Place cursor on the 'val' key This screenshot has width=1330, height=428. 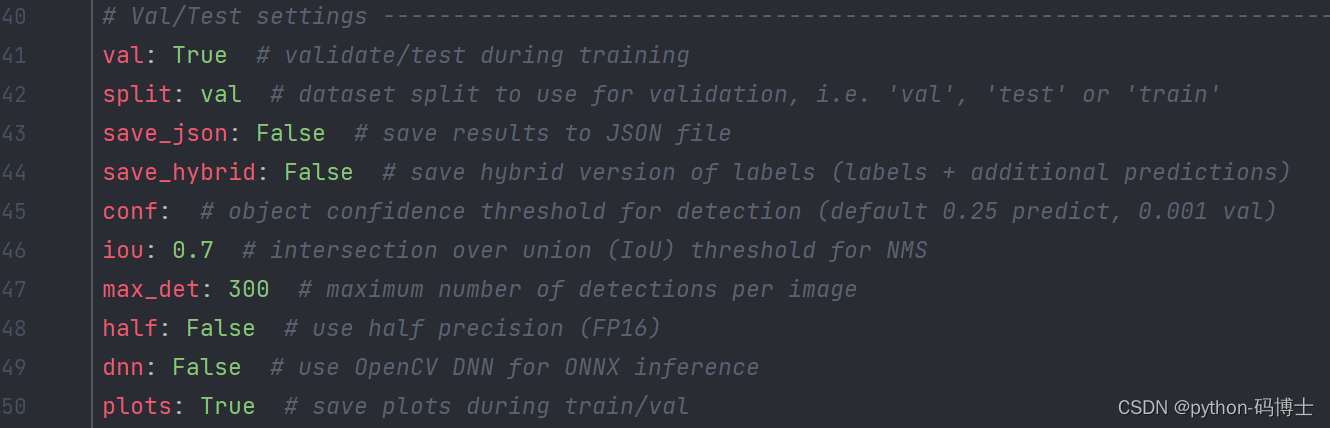(123, 56)
